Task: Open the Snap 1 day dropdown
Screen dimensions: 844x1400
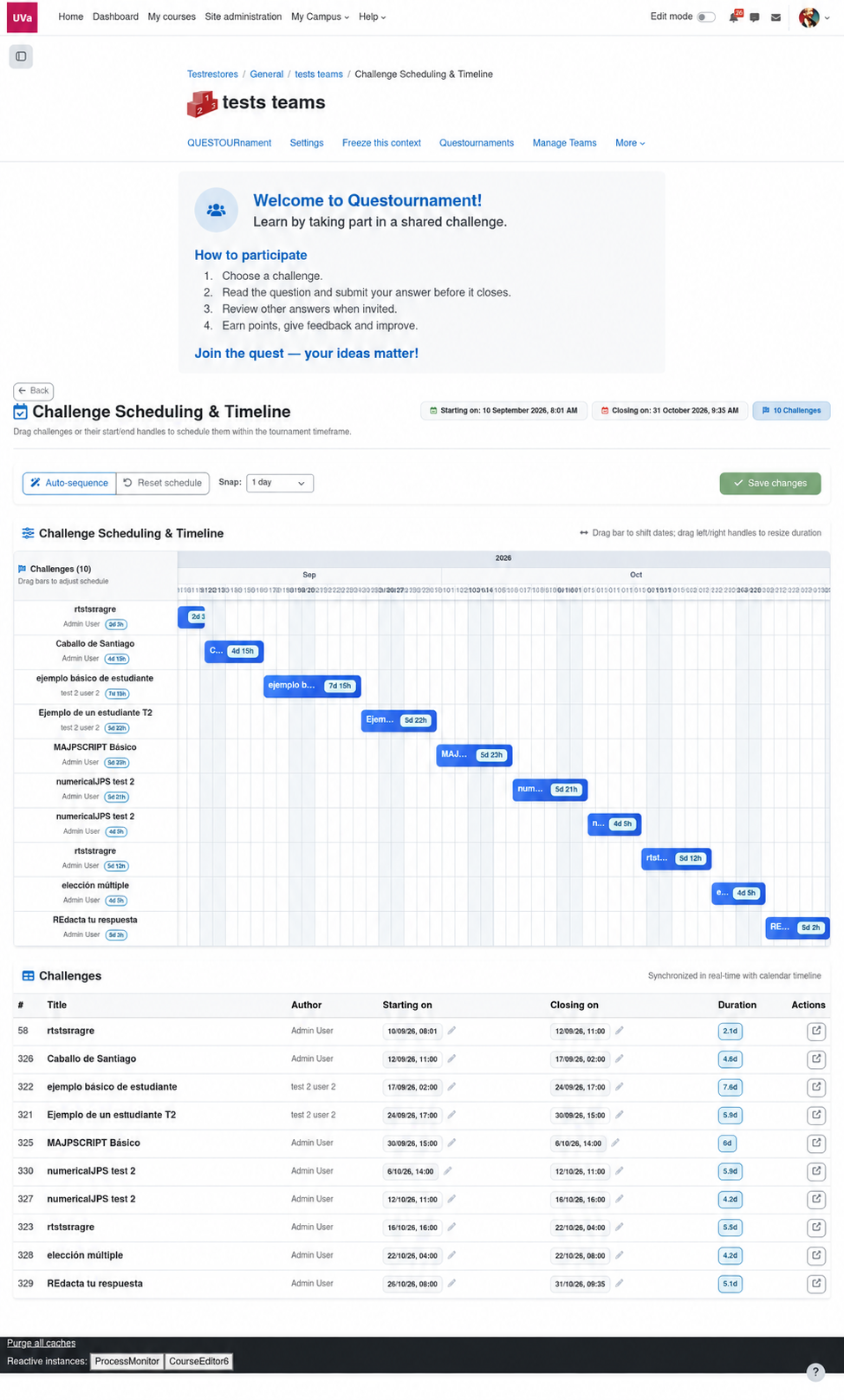Action: pos(279,483)
